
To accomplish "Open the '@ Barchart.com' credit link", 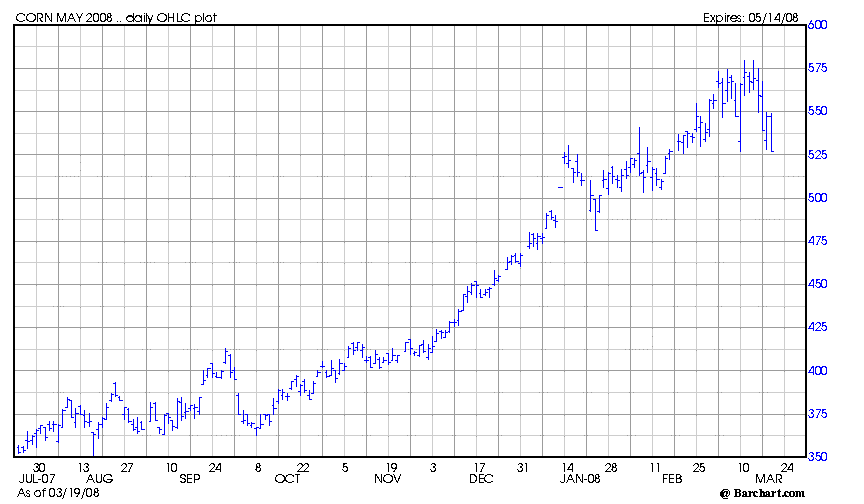I will pos(762,493).
